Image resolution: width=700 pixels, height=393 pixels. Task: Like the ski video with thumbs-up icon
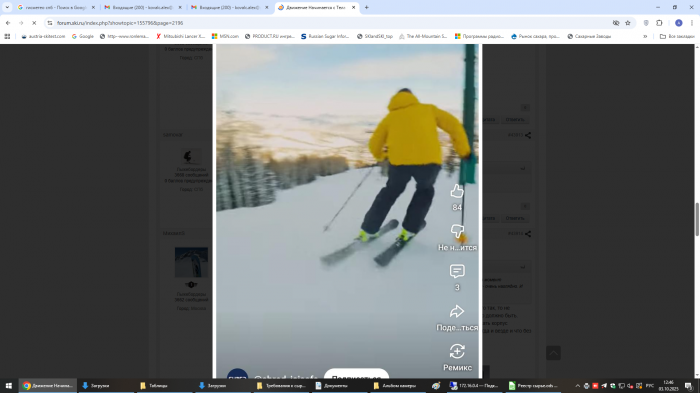pos(457,191)
